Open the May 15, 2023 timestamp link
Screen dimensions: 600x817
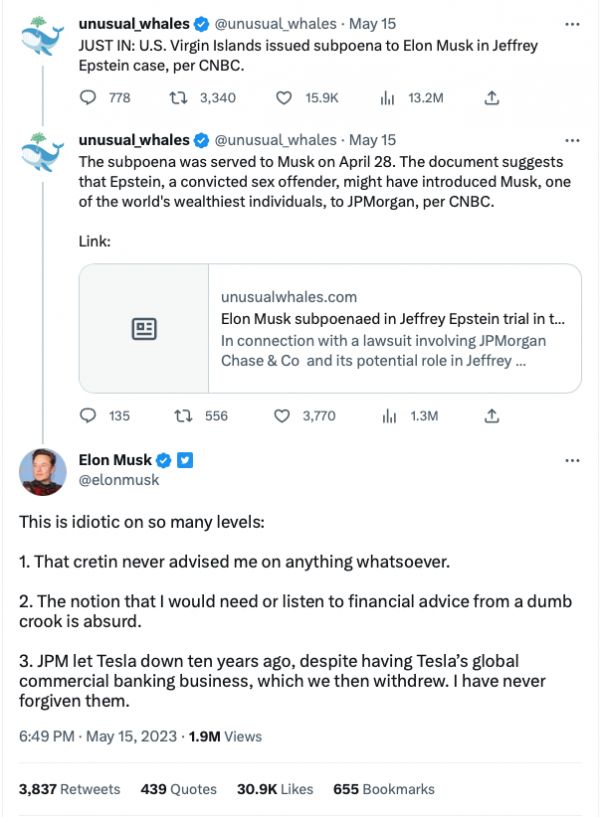(x=135, y=736)
